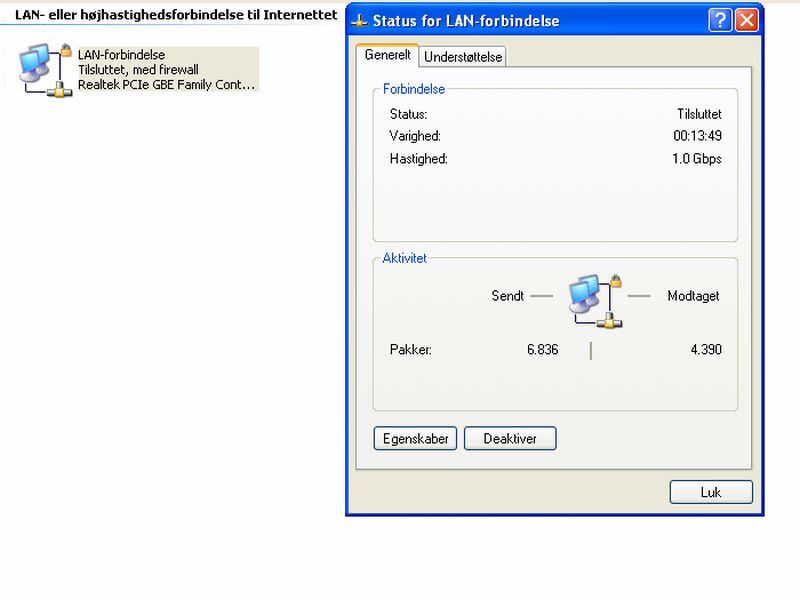Switch to the Understøttelse tab
Image resolution: width=800 pixels, height=600 pixels.
click(x=463, y=57)
